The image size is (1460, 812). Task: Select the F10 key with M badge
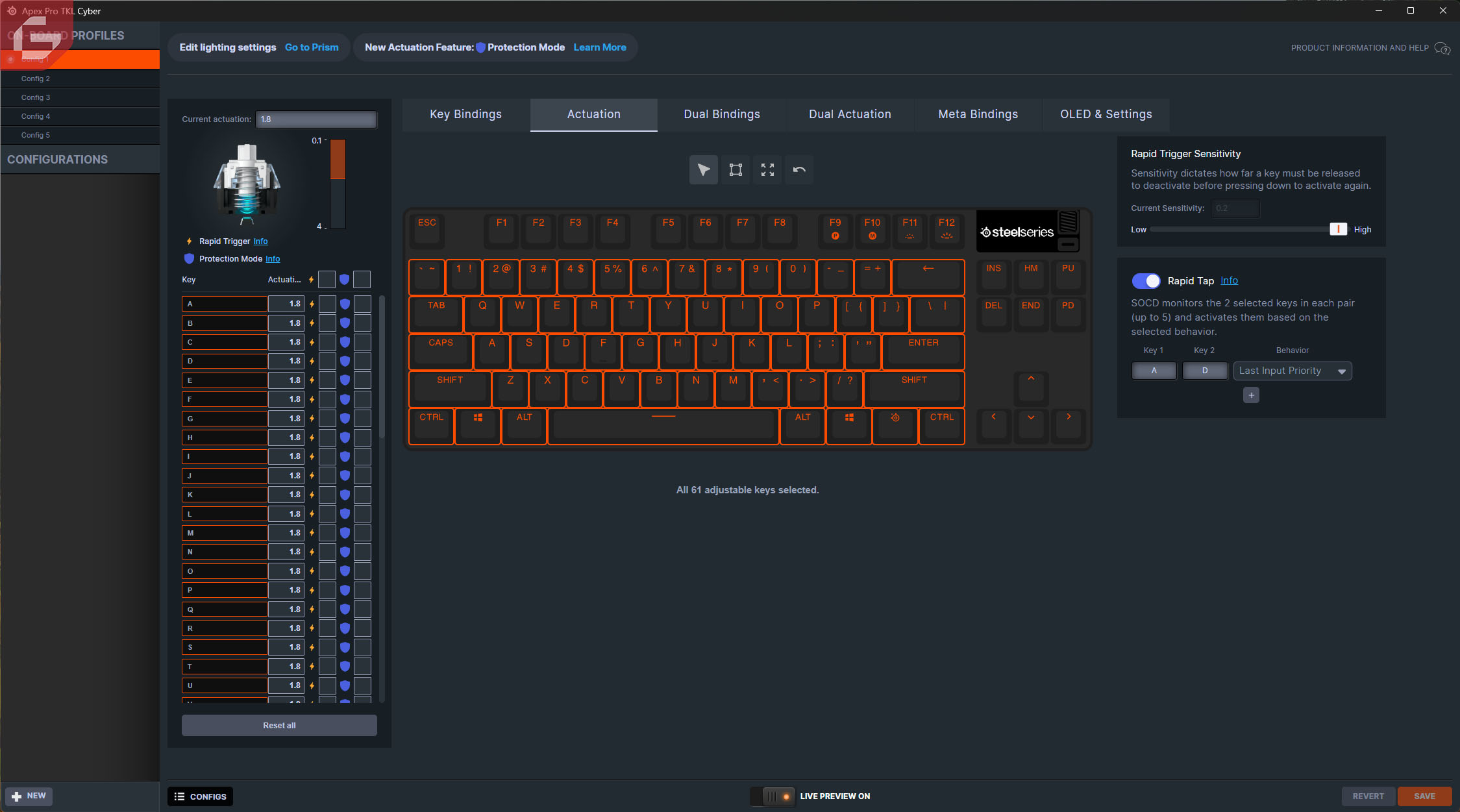coord(872,230)
